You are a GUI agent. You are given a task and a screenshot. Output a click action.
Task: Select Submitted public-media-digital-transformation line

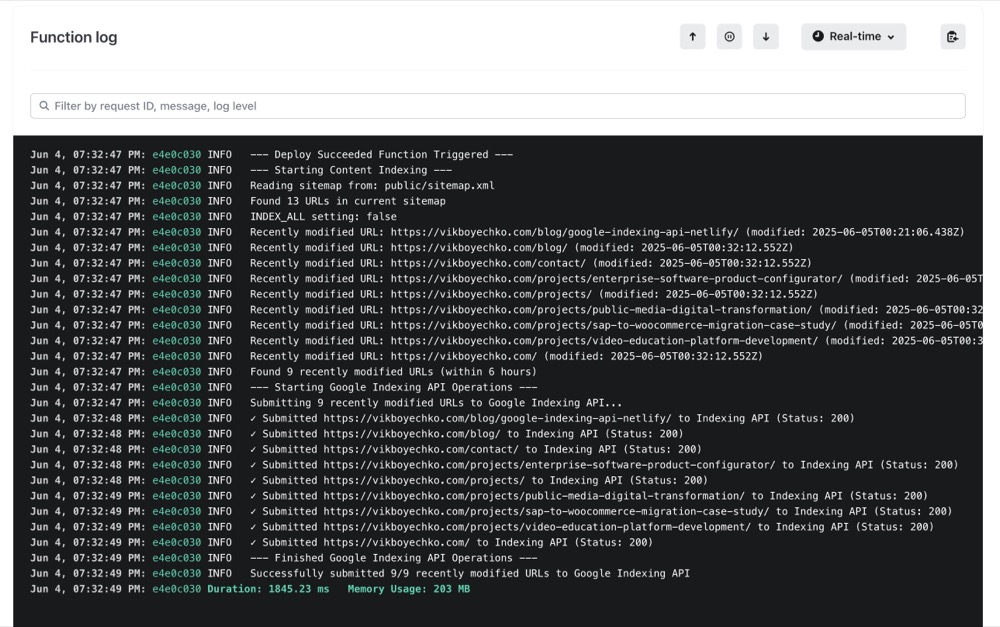(479, 496)
